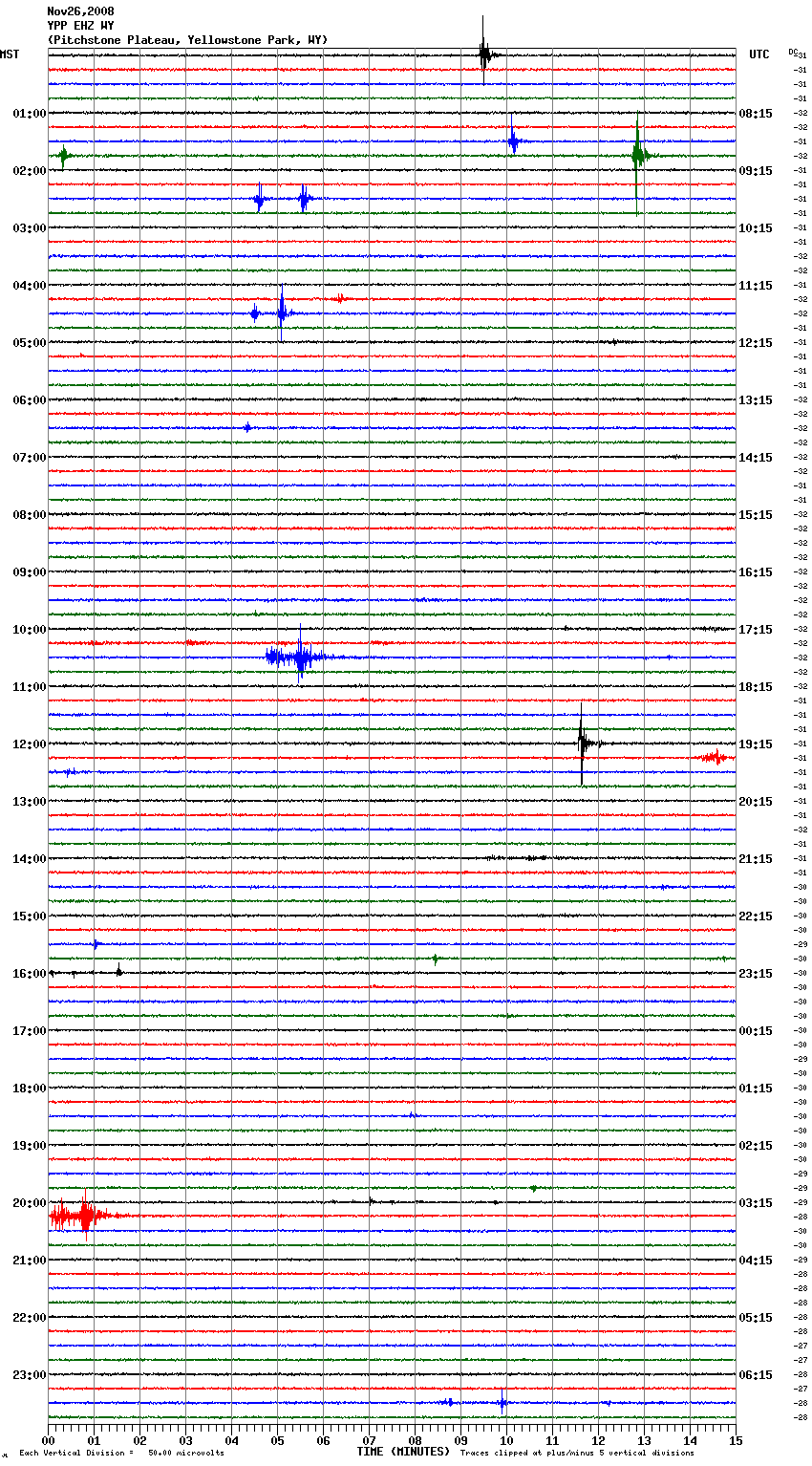Click the TIME (MINUTES) axis title
Viewport: 812px width, 1466px height.
click(403, 1452)
